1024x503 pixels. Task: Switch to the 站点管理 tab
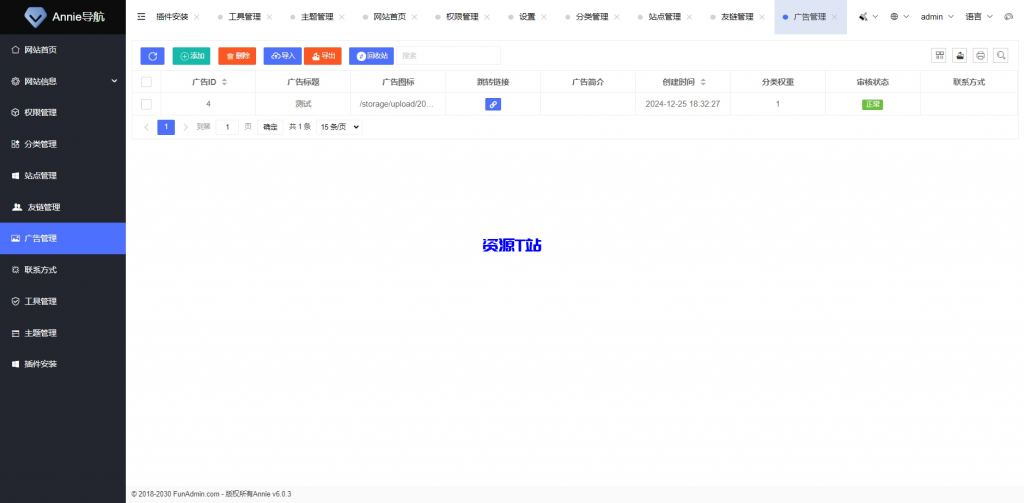click(x=665, y=17)
